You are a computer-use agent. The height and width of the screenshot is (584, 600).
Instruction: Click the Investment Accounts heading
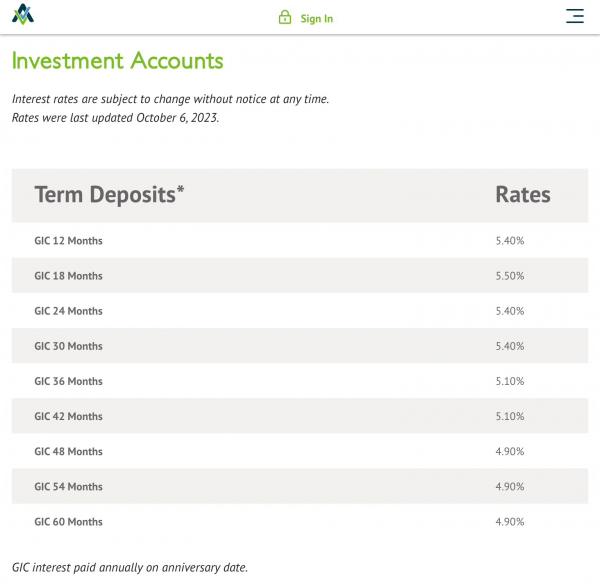117,60
